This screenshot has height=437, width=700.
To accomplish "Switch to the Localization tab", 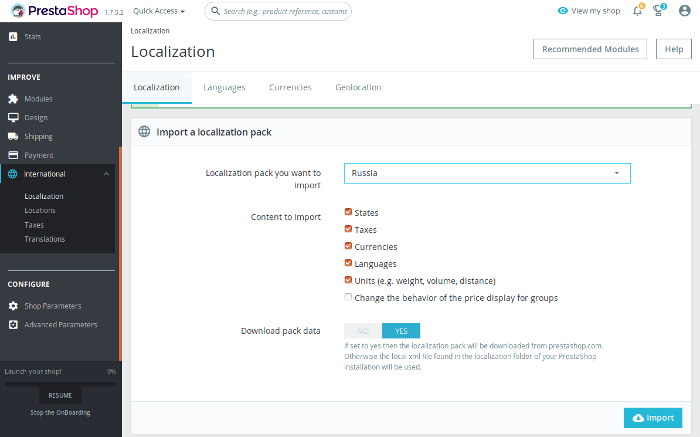I will click(157, 87).
